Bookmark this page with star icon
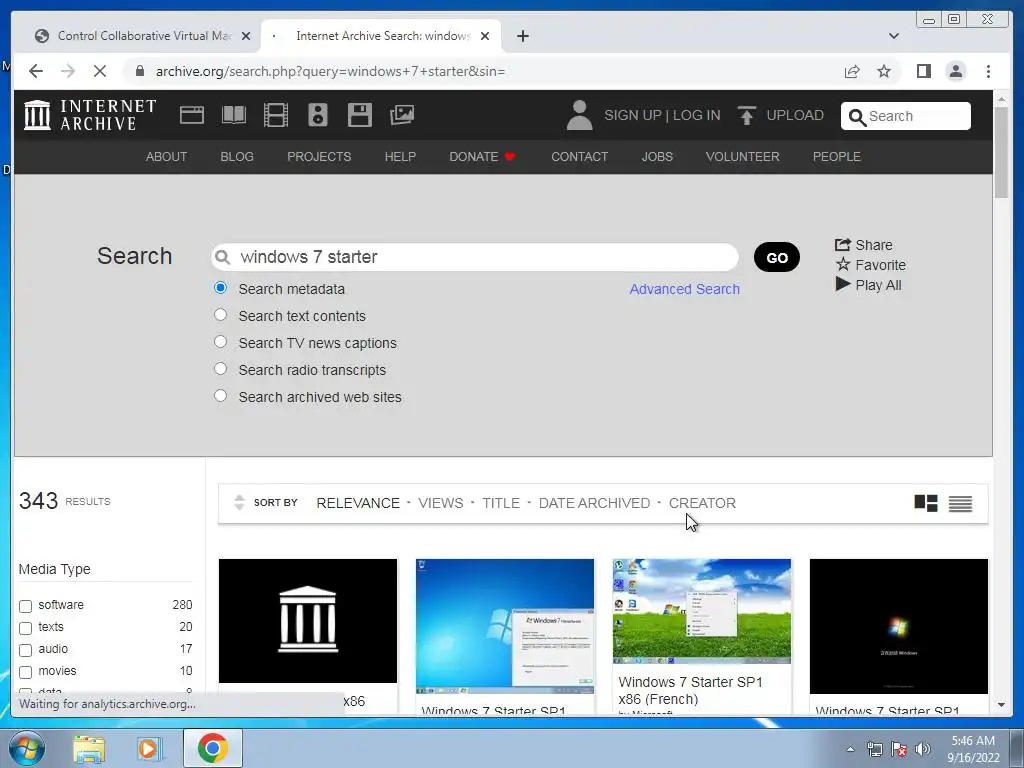This screenshot has width=1024, height=768. click(x=884, y=71)
